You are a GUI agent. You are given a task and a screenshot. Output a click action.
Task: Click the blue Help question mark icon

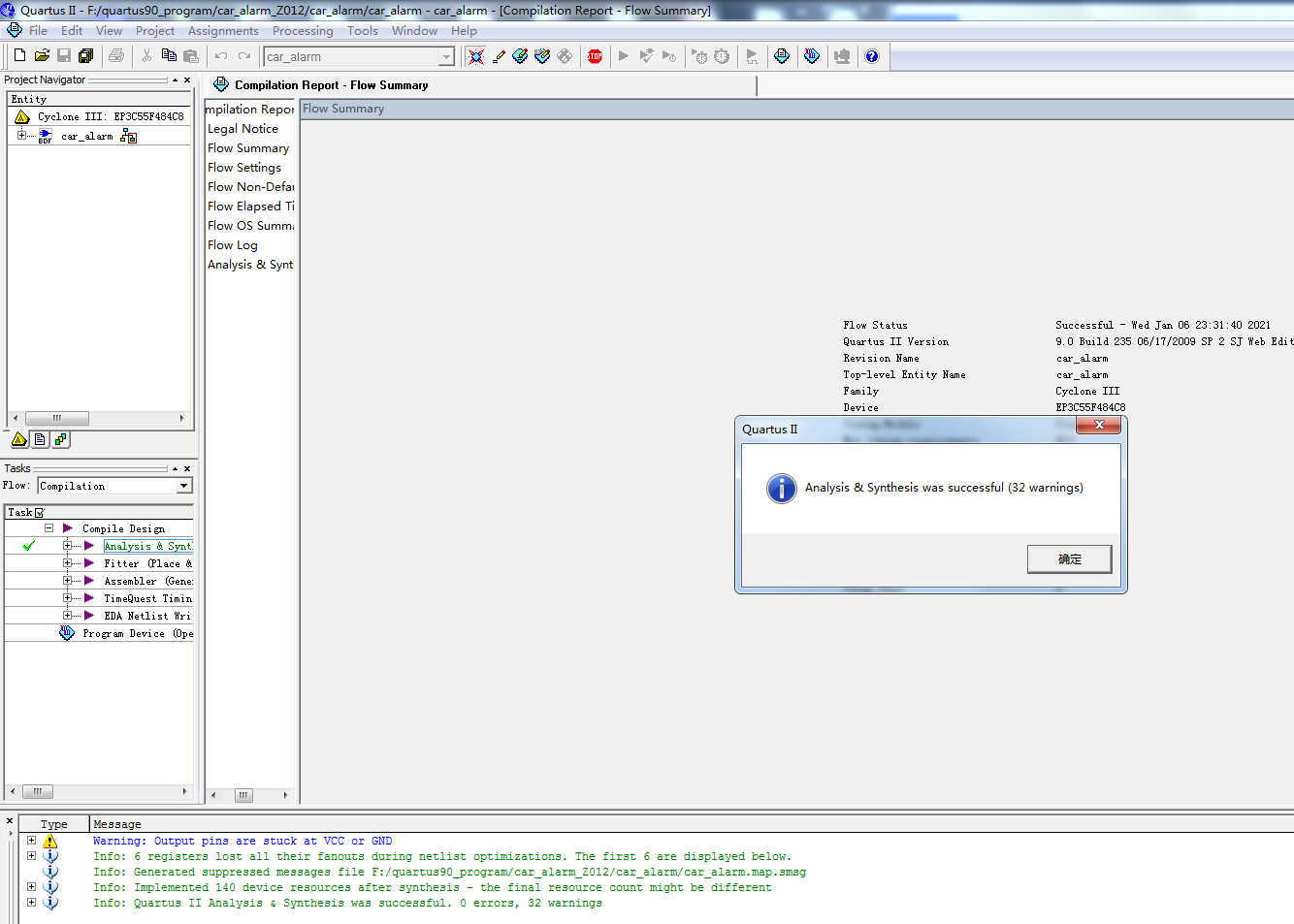pos(872,56)
